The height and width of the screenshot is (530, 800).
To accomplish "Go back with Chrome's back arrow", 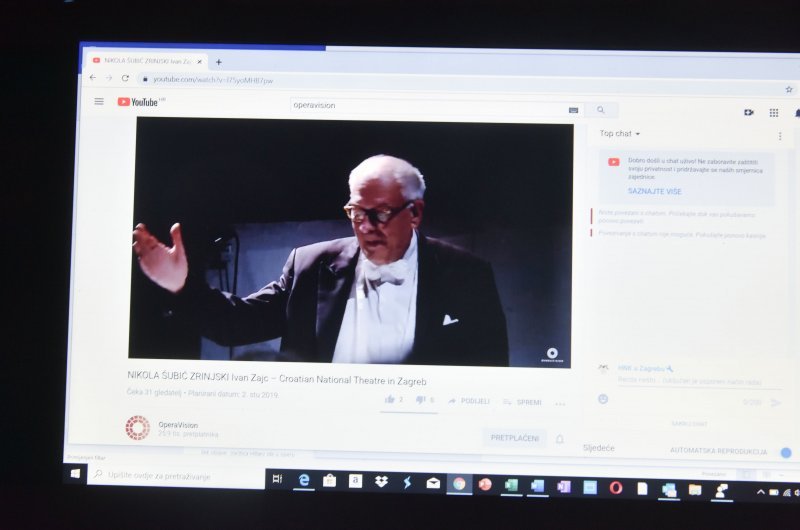I will 92,78.
